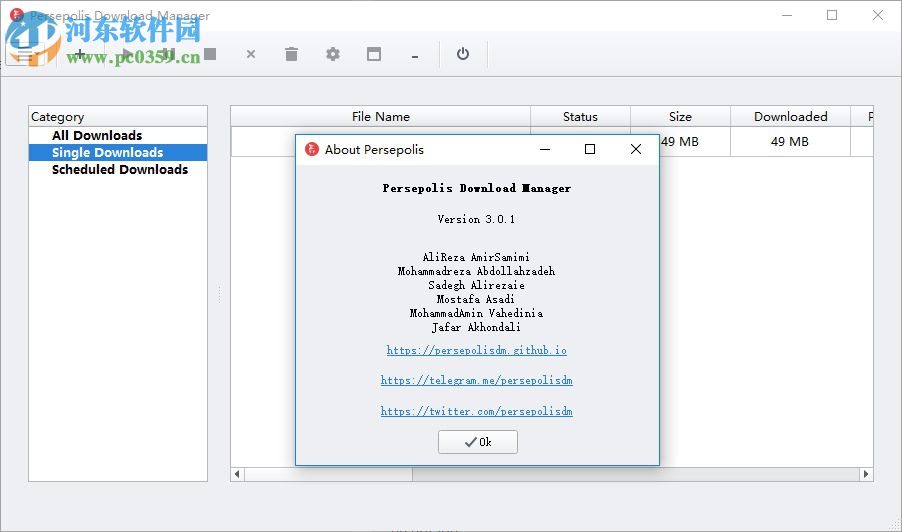Select Single Downloads category
The image size is (902, 532).
118,152
